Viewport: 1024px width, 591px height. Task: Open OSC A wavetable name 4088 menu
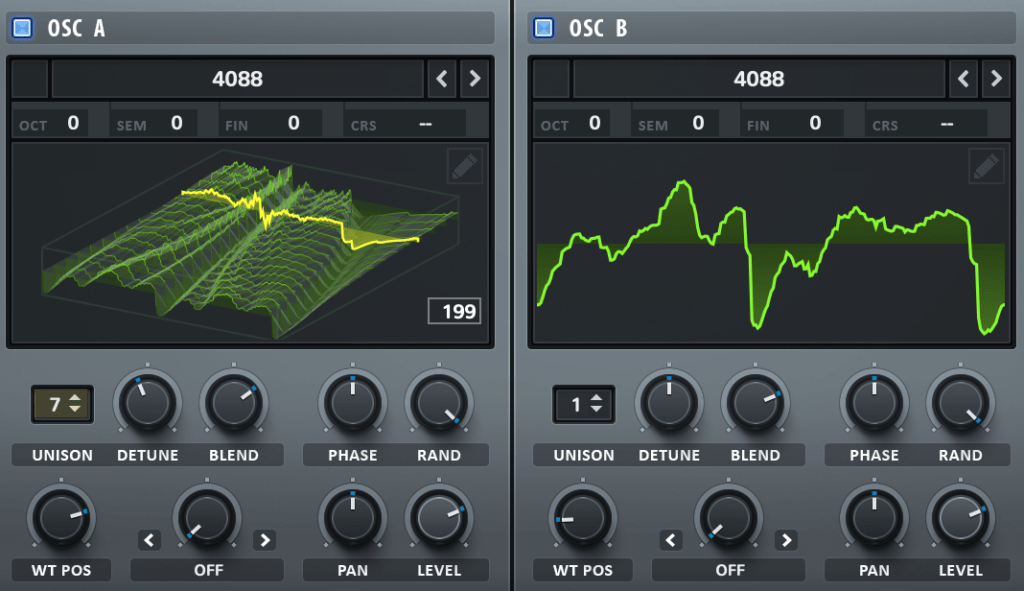point(238,79)
